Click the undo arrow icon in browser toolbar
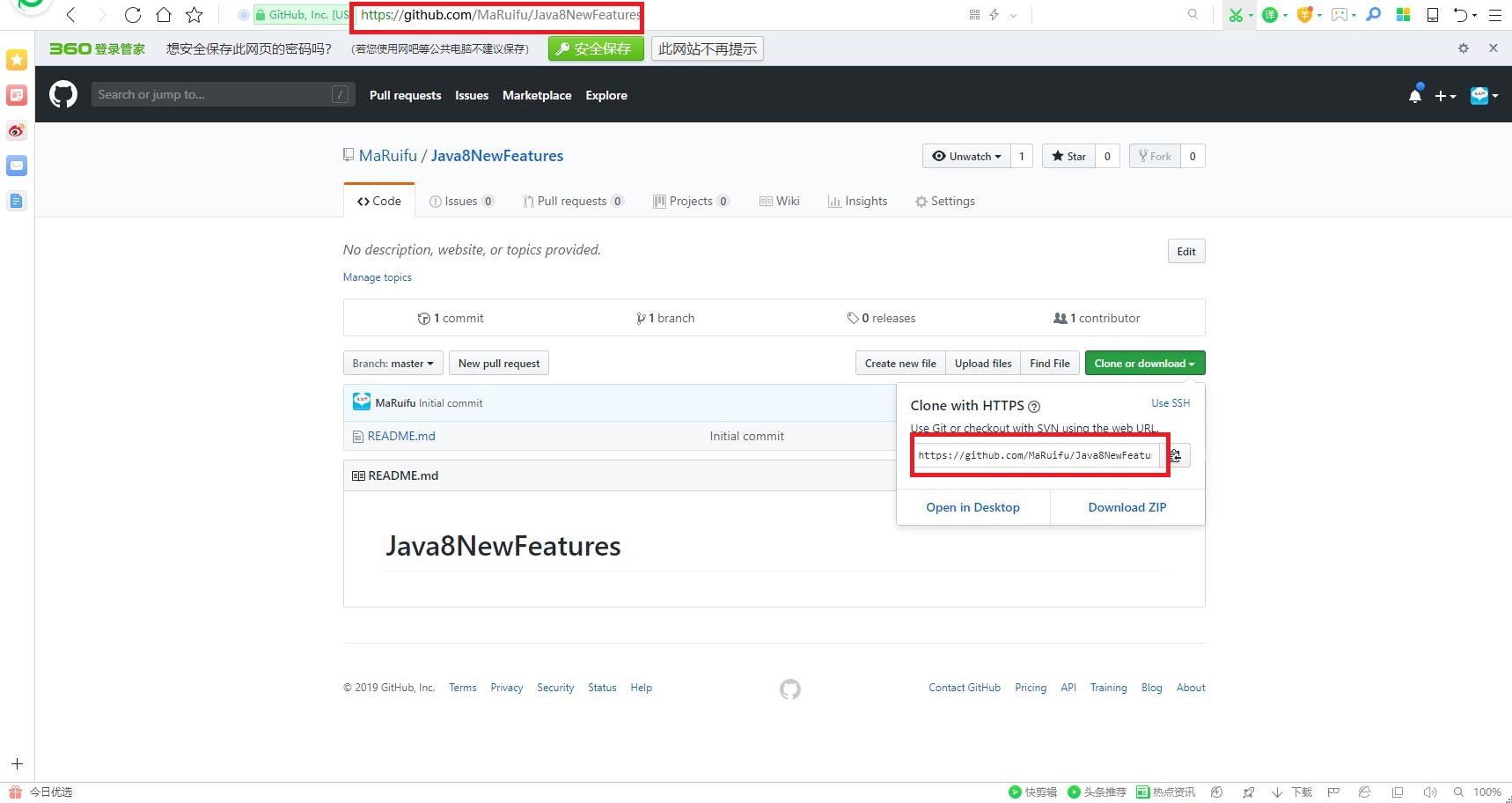 point(1461,15)
